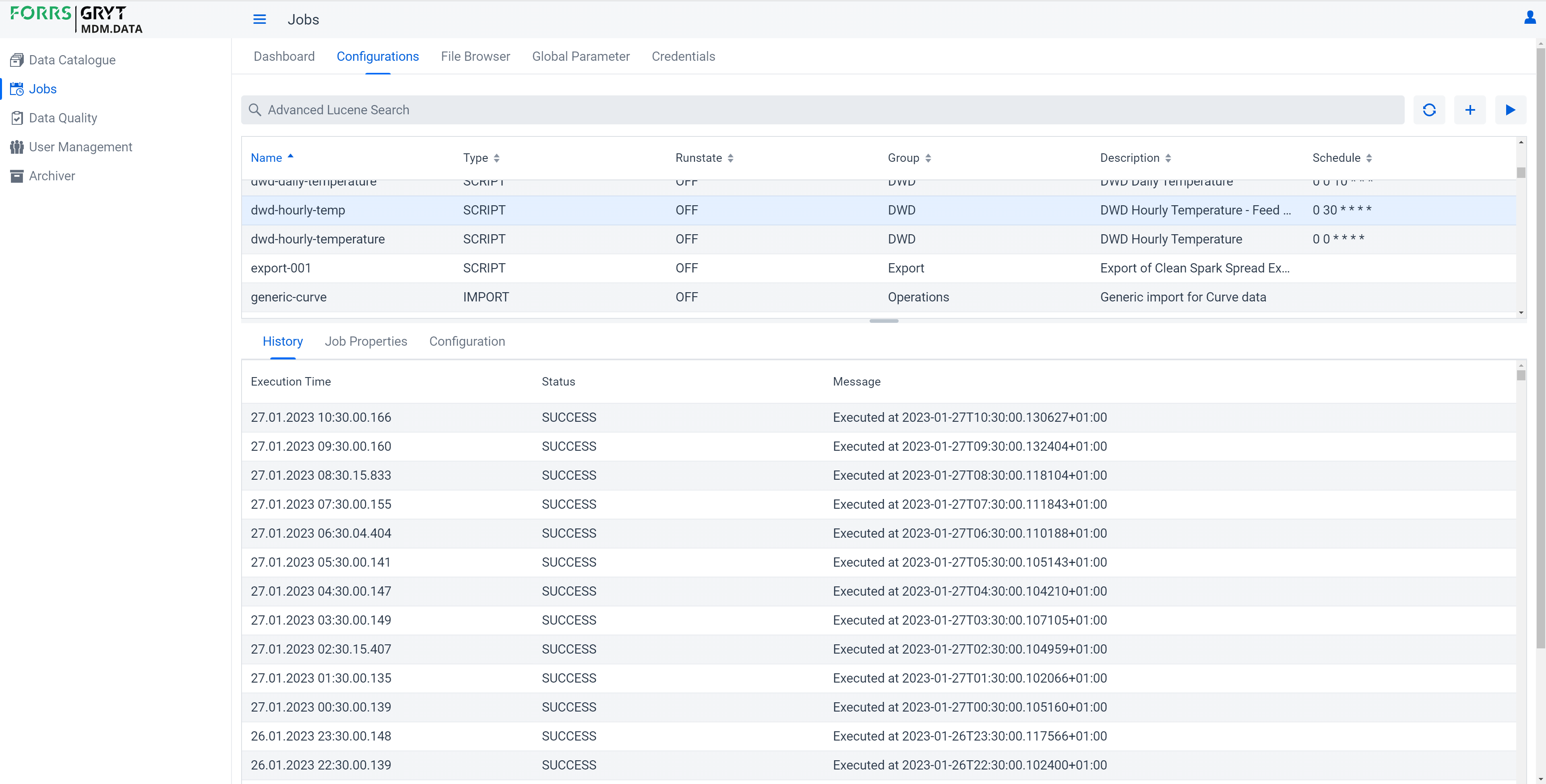Toggle sort on Group column
Image resolution: width=1546 pixels, height=784 pixels.
tap(928, 158)
